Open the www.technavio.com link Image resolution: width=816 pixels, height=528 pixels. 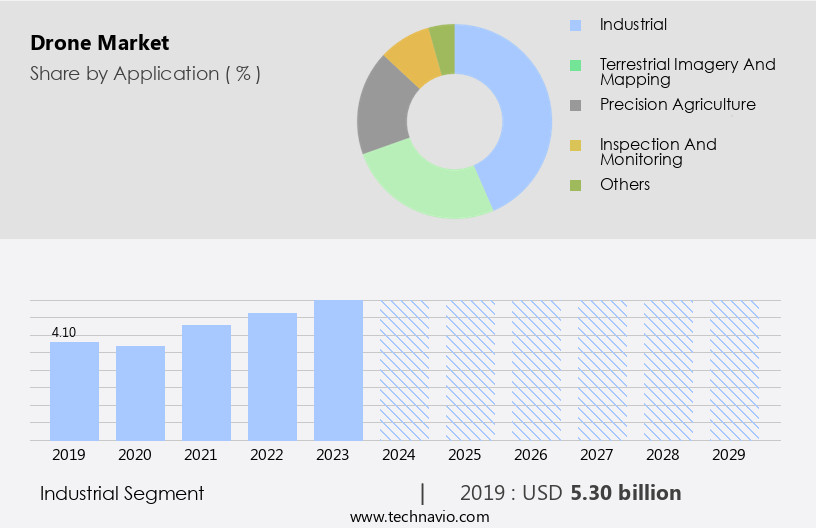click(419, 517)
